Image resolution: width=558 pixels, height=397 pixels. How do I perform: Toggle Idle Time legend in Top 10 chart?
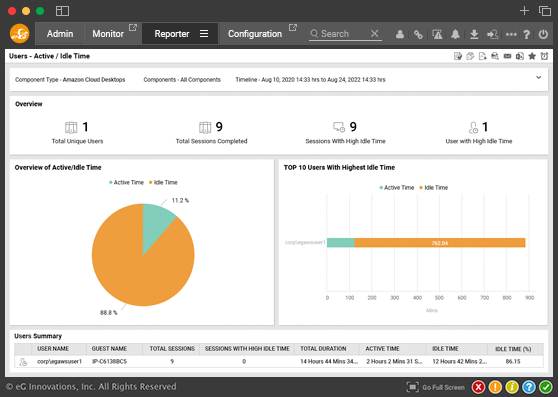(433, 187)
